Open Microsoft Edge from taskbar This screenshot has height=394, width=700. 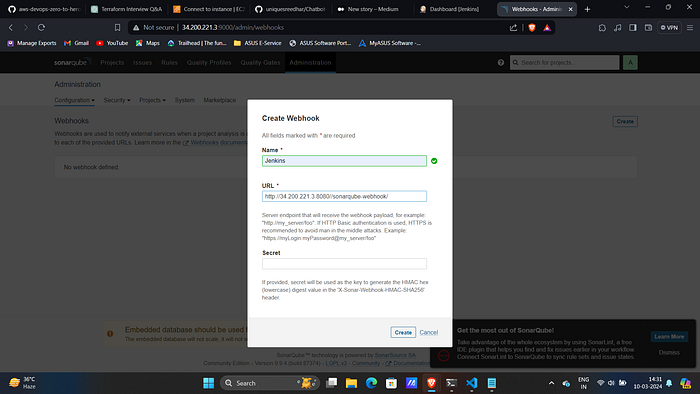[x=371, y=383]
